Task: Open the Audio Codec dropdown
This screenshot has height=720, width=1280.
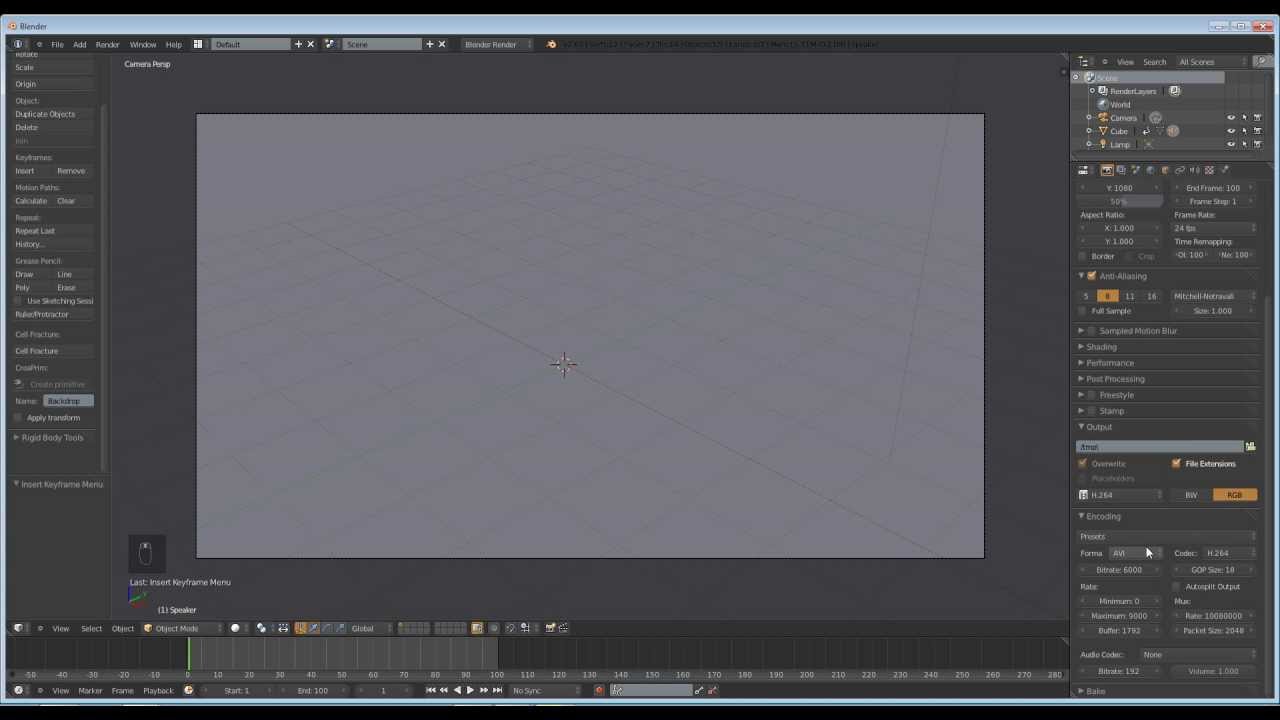Action: pyautogui.click(x=1199, y=655)
